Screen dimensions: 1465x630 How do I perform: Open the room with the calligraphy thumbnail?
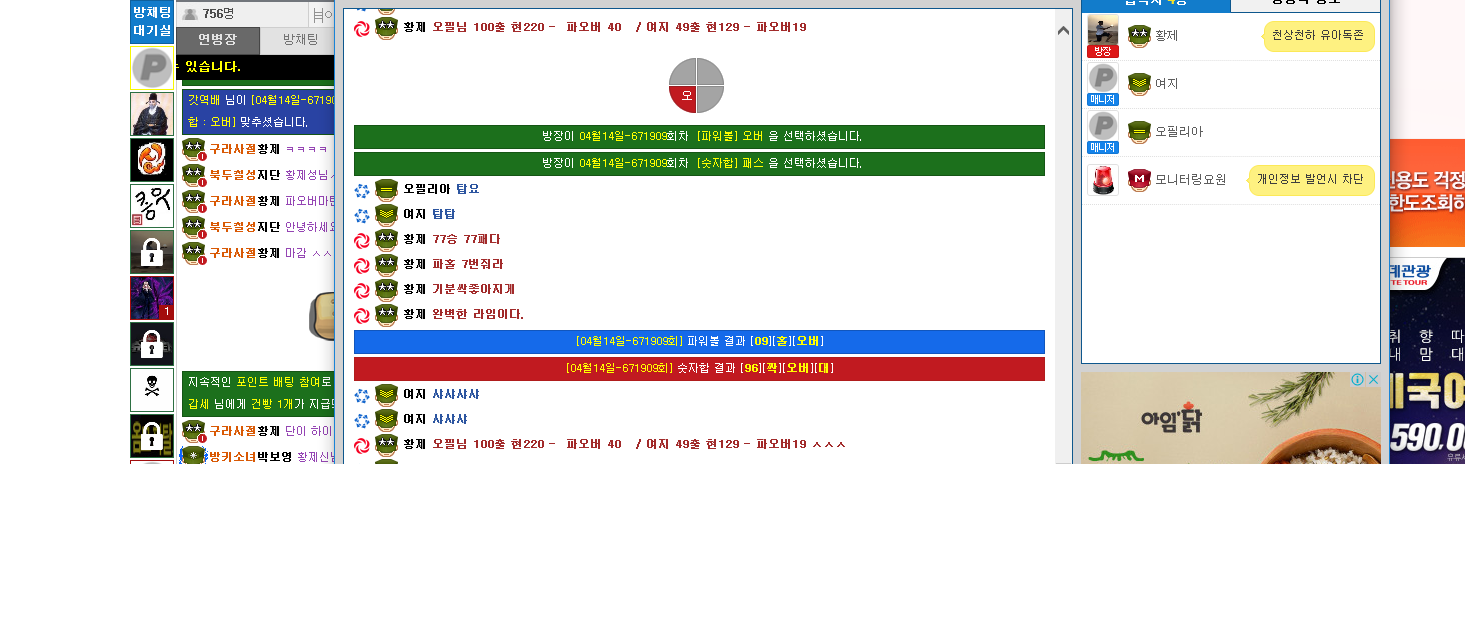click(152, 206)
